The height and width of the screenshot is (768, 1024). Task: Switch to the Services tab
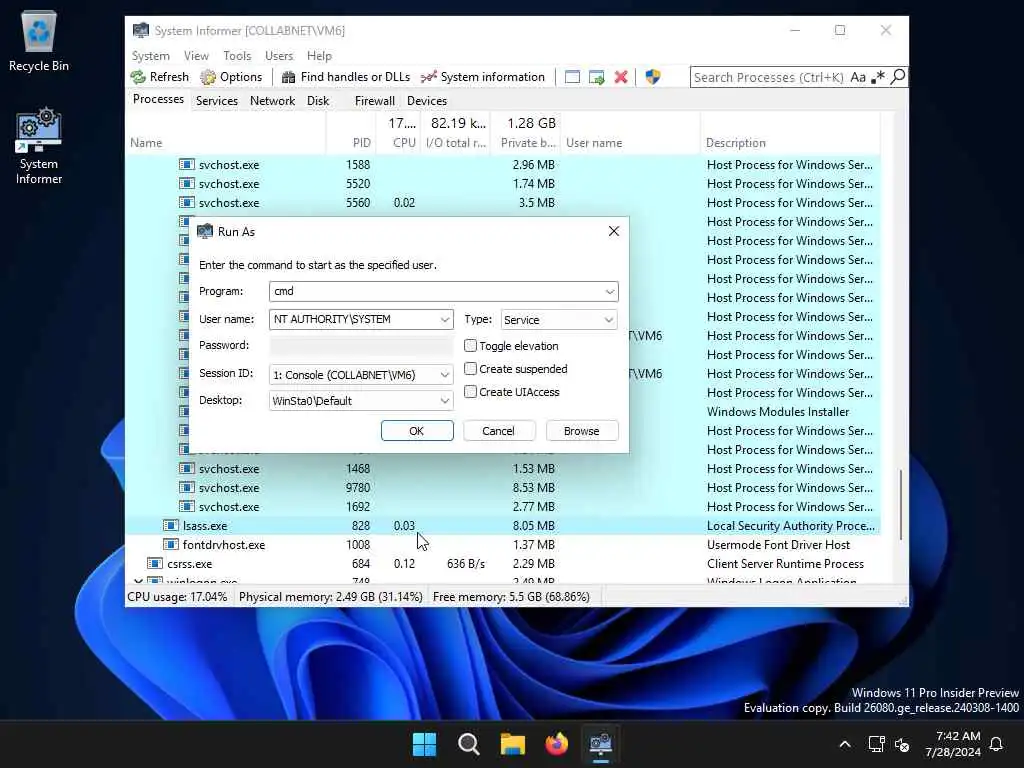pyautogui.click(x=217, y=101)
